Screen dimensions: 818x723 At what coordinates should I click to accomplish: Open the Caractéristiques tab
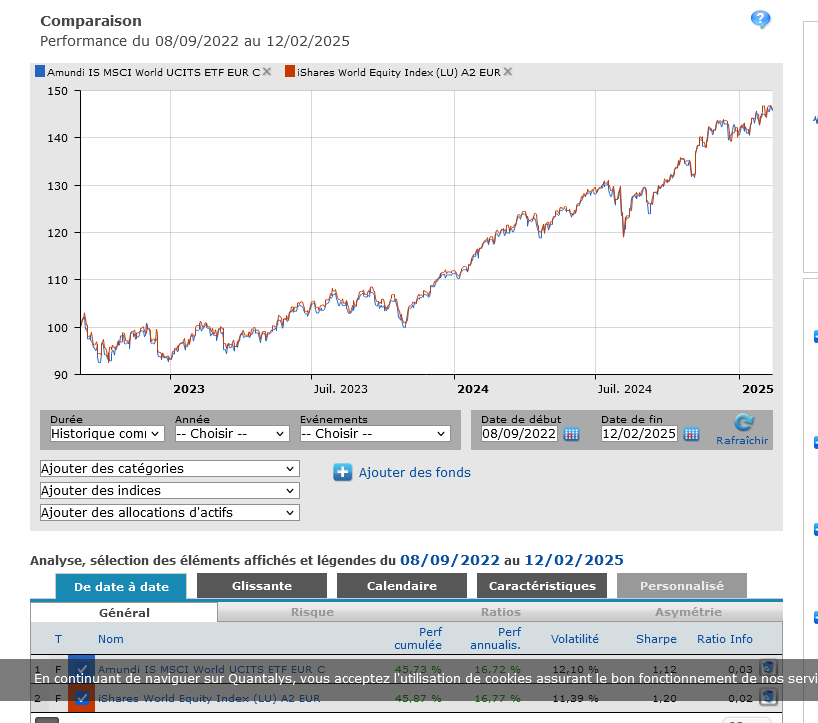pyautogui.click(x=542, y=586)
